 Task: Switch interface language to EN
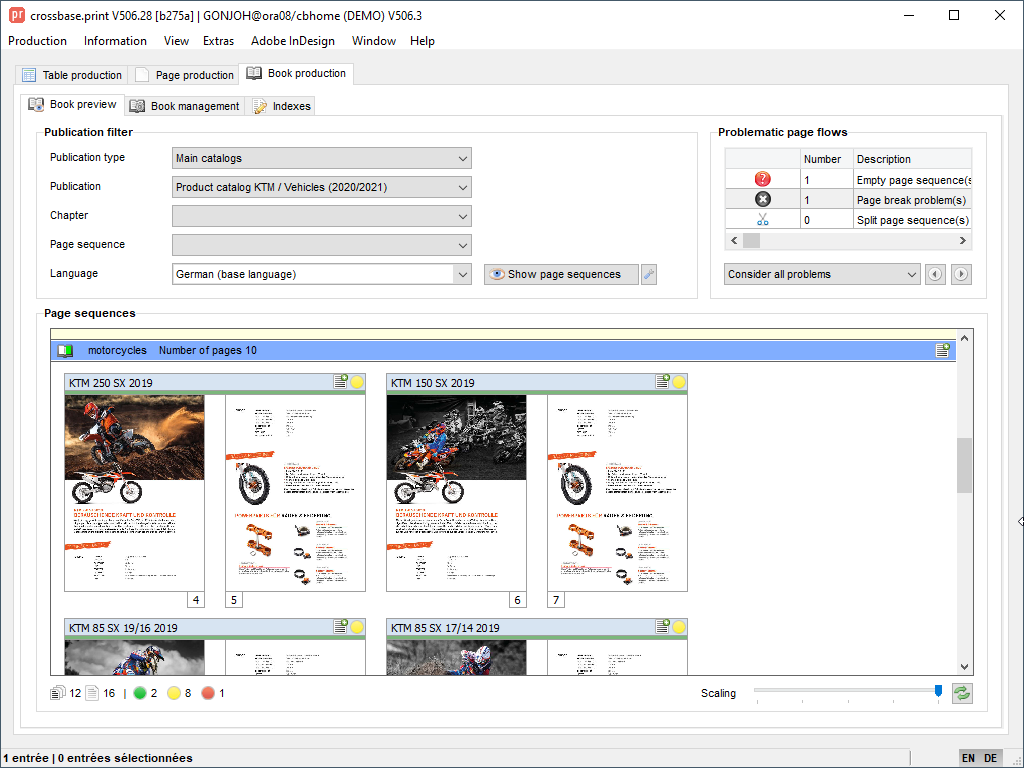(968, 758)
